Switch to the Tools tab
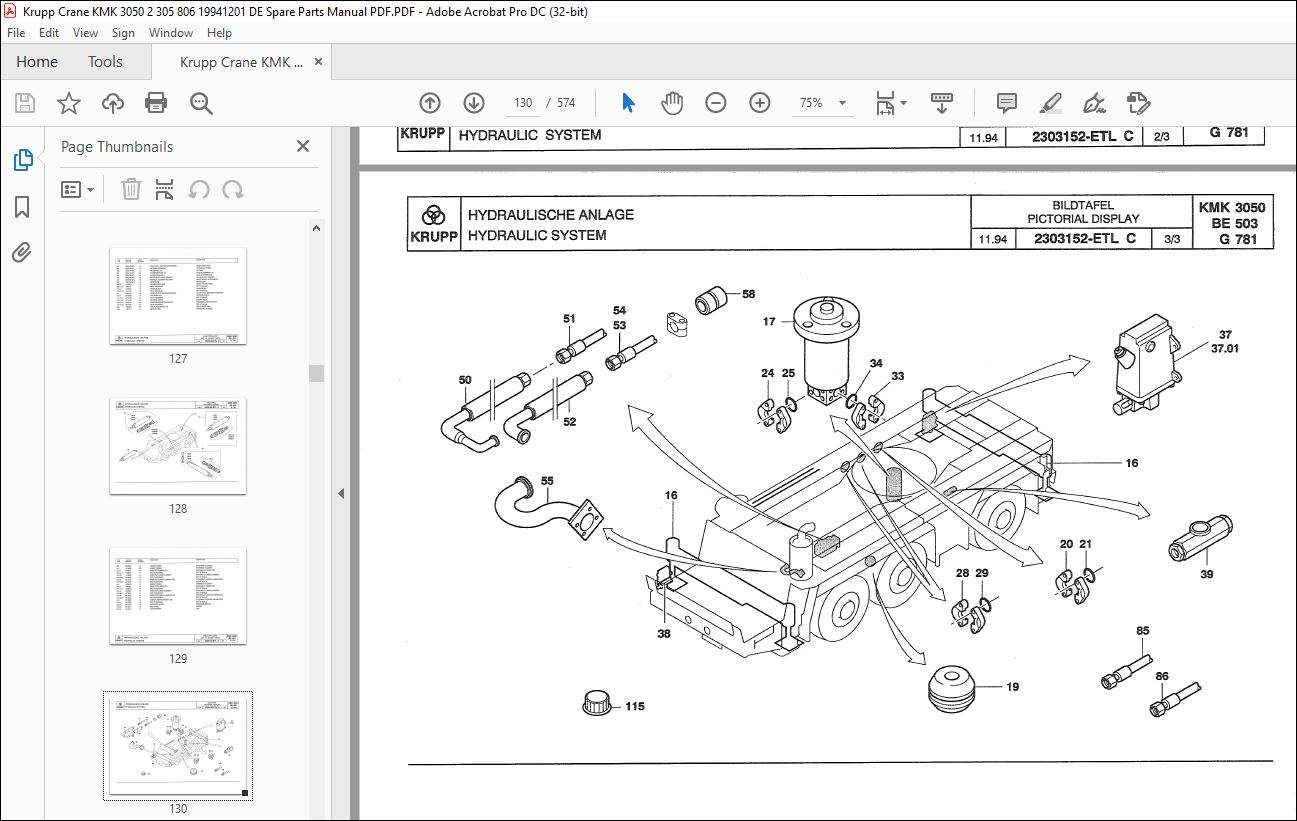The height and width of the screenshot is (821, 1297). 105,62
